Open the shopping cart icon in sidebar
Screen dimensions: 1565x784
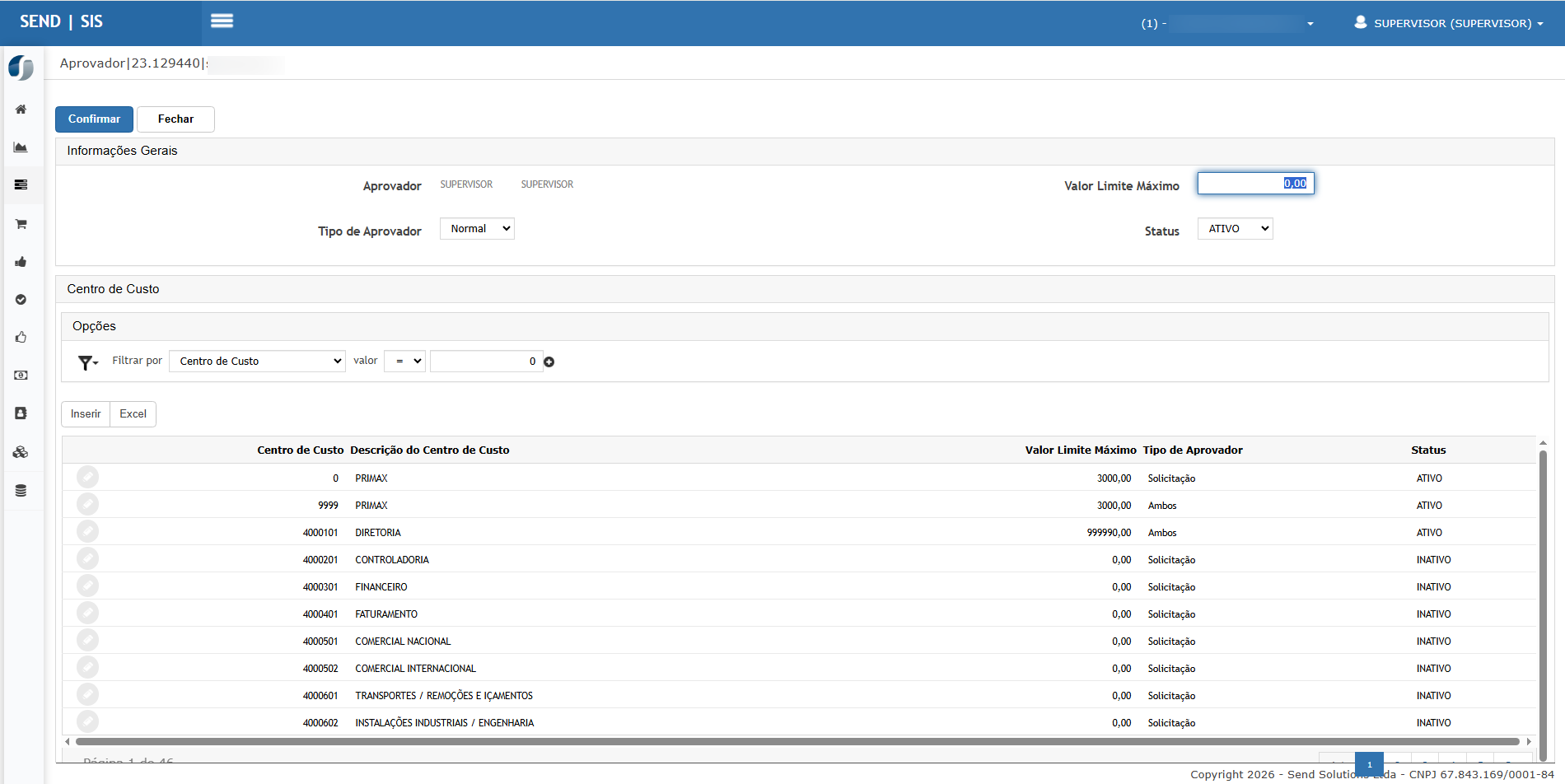(x=21, y=224)
